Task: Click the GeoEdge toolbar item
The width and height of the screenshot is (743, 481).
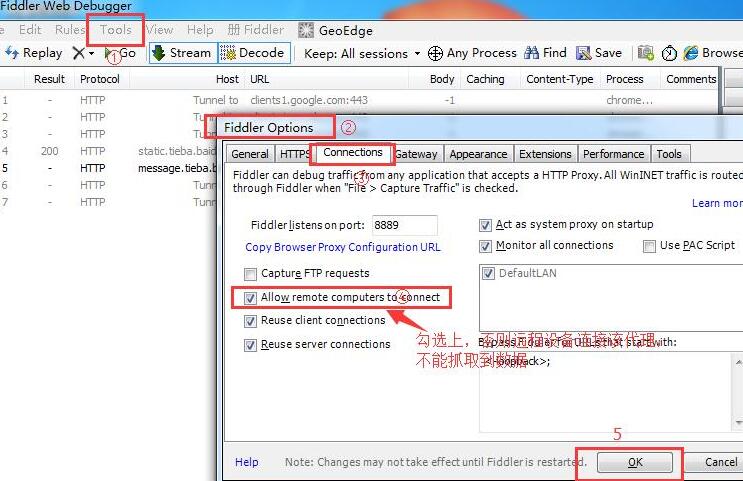Action: pyautogui.click(x=335, y=30)
